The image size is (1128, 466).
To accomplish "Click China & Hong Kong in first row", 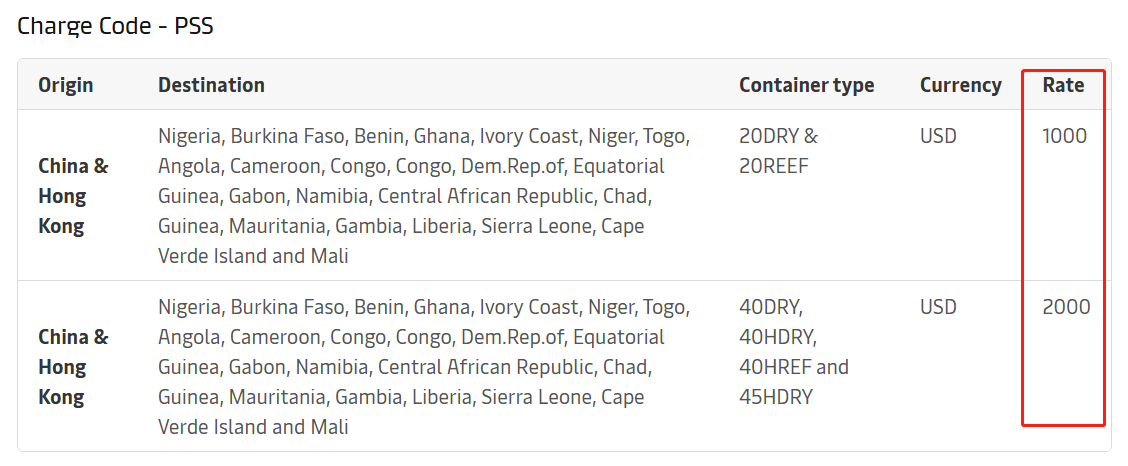I will [x=73, y=196].
